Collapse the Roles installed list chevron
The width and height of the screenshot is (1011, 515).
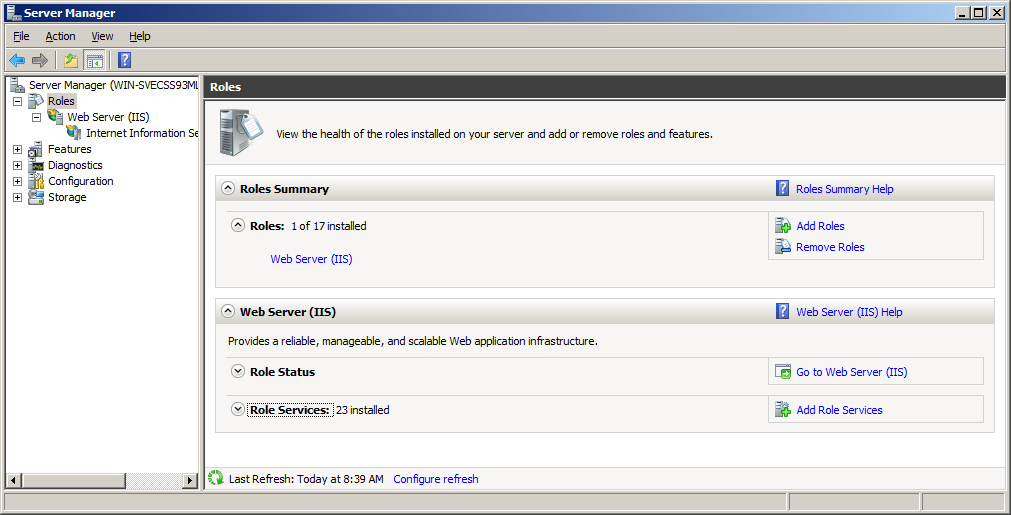pos(238,226)
